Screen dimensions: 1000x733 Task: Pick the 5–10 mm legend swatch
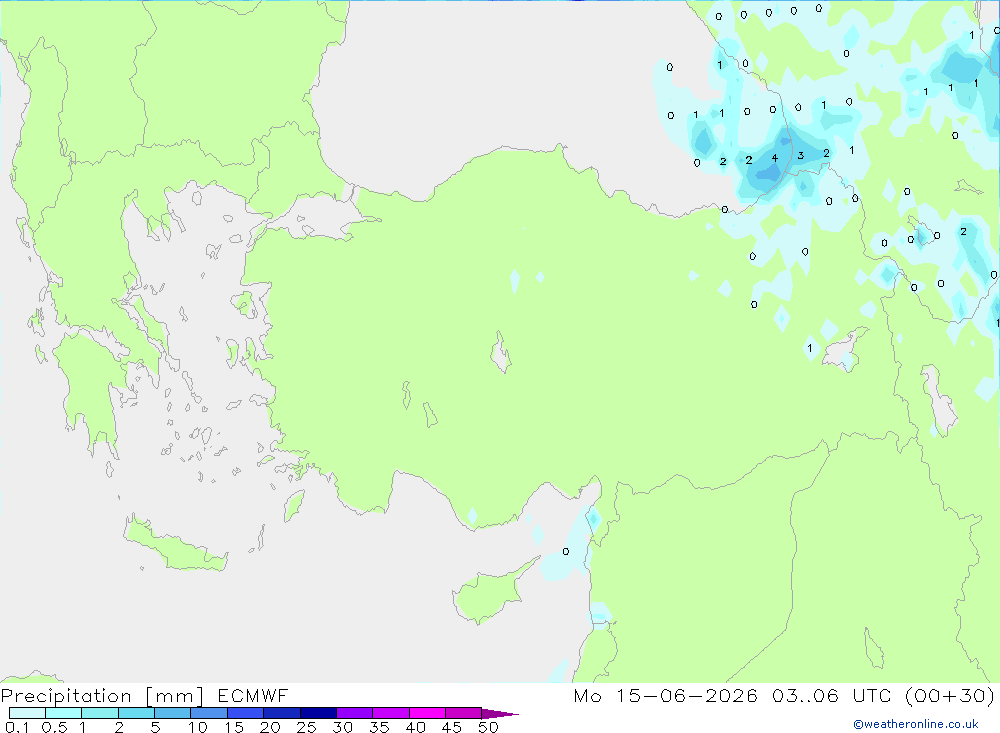point(172,713)
